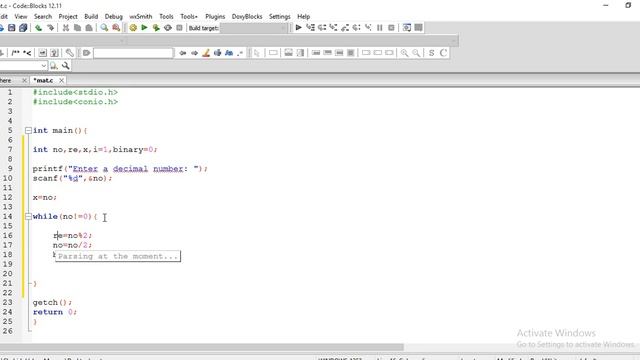Image resolution: width=640 pixels, height=360 pixels.
Task: Click the Jump back arrow icon
Action: (182, 53)
